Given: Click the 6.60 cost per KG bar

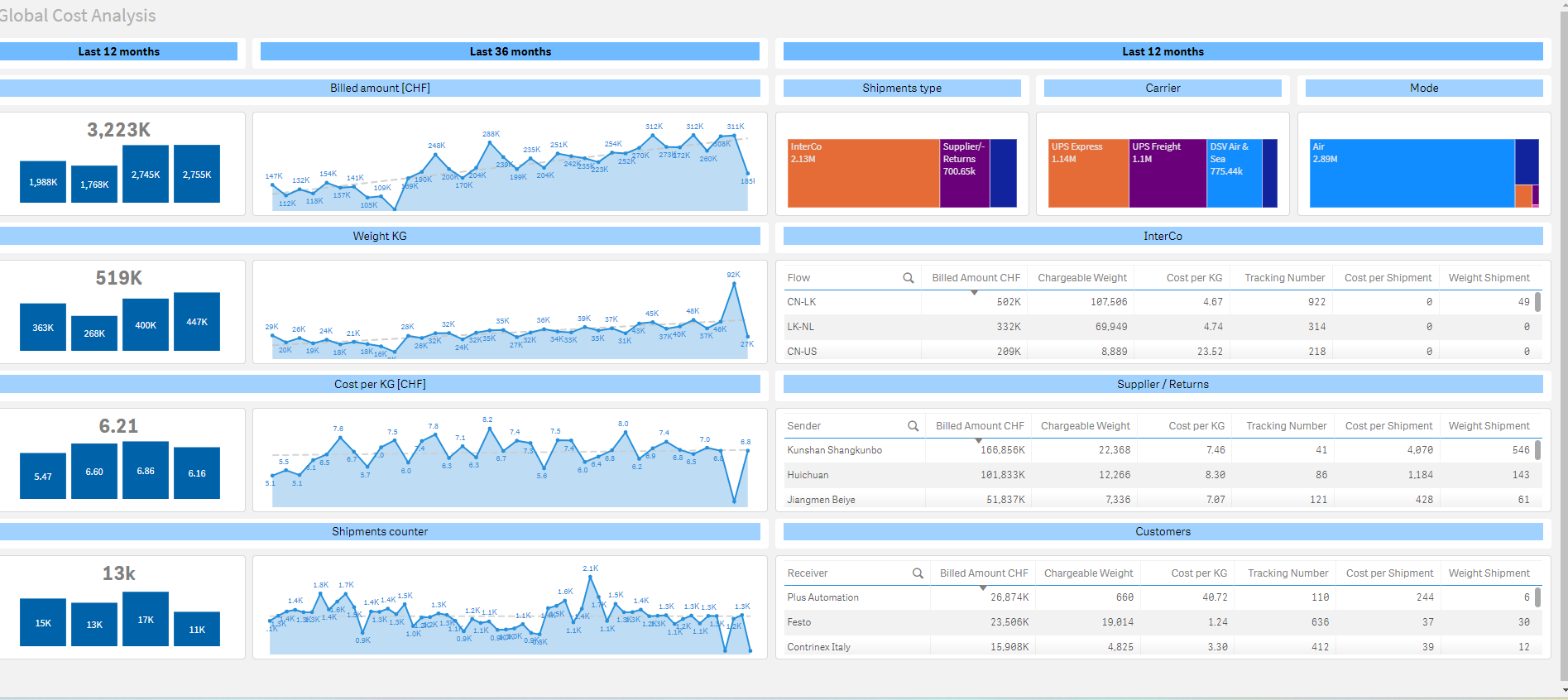Looking at the screenshot, I should (94, 472).
